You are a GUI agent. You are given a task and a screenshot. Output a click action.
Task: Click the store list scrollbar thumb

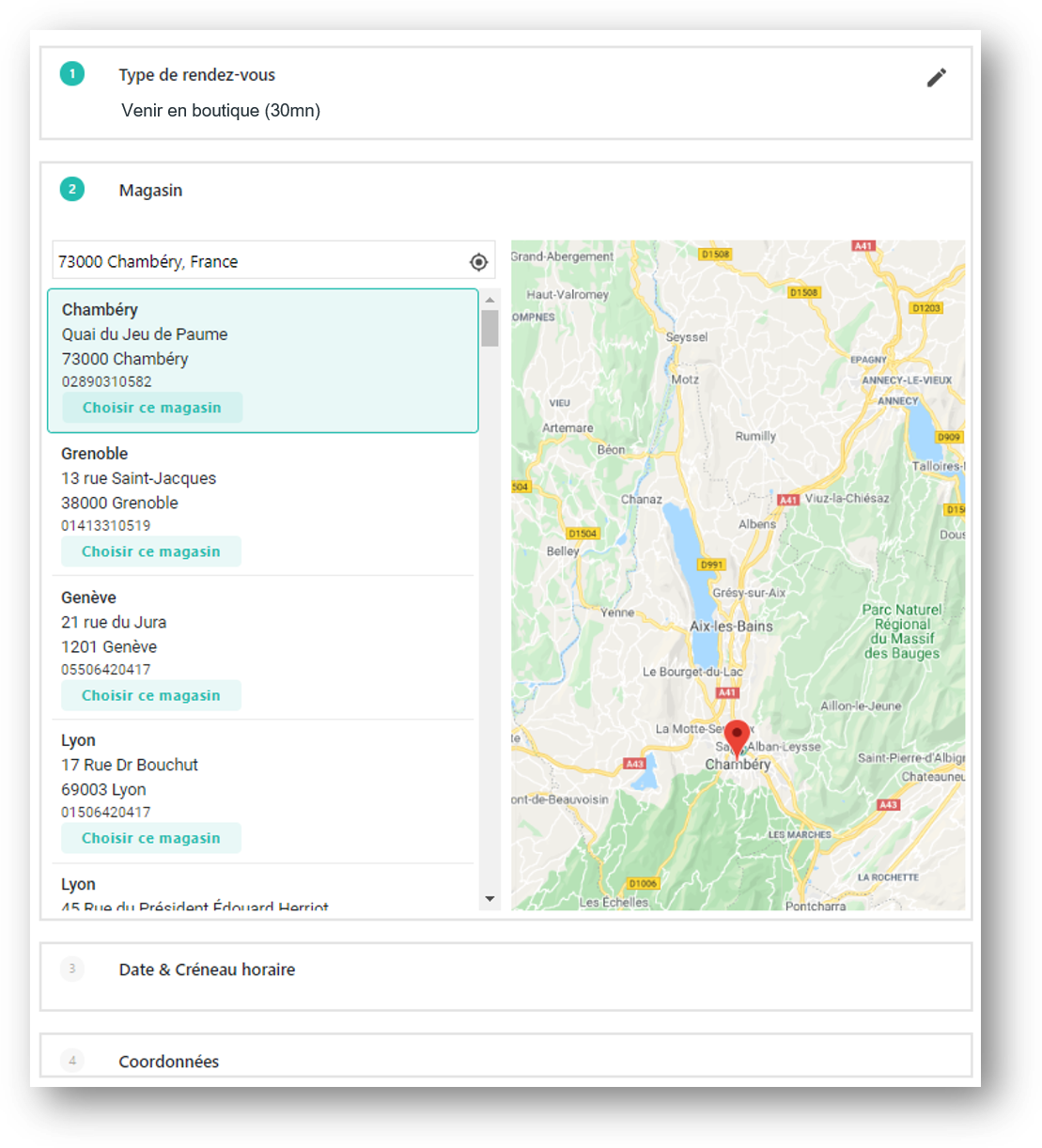(490, 329)
